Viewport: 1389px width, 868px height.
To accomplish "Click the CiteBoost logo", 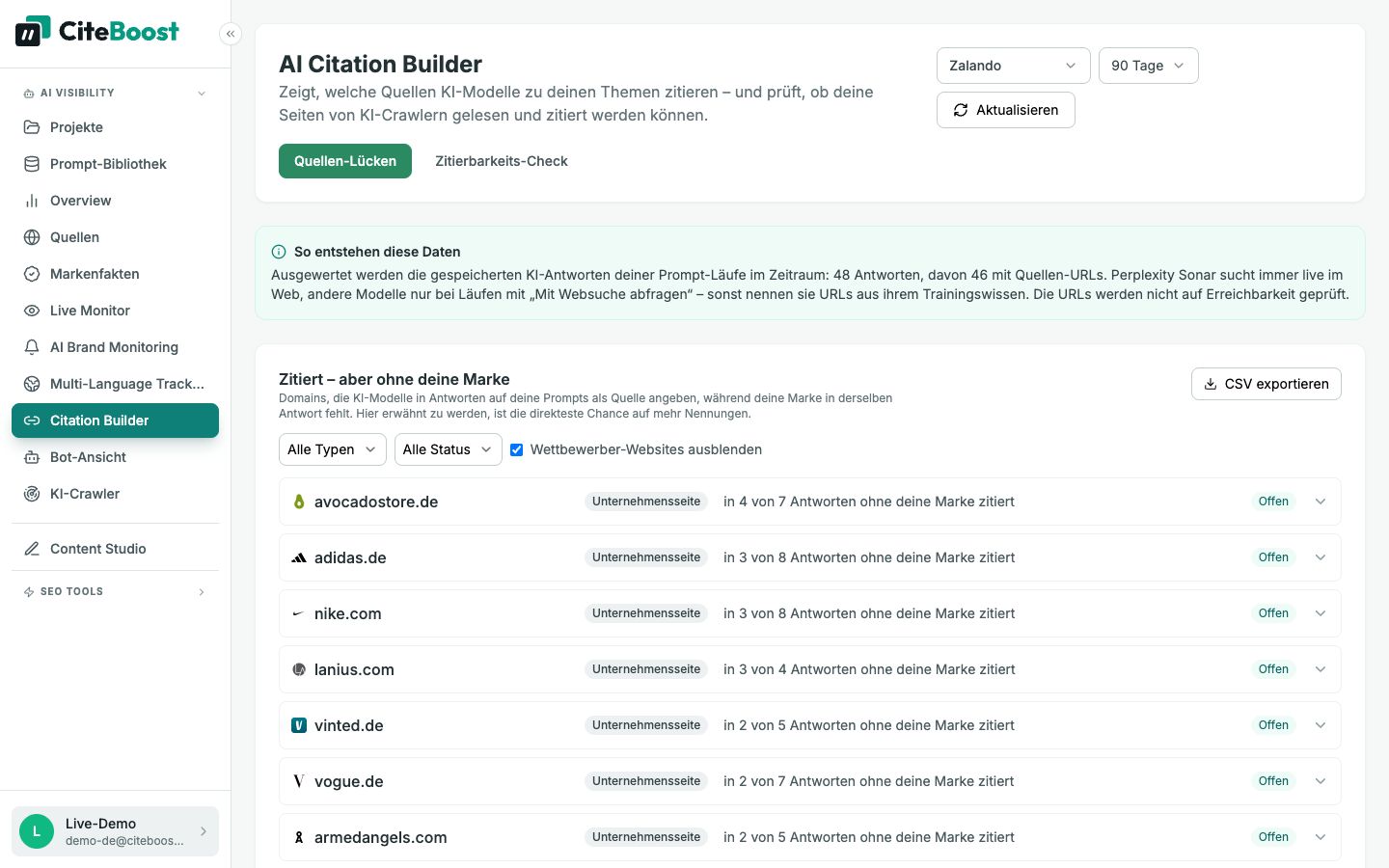I will coord(97,31).
